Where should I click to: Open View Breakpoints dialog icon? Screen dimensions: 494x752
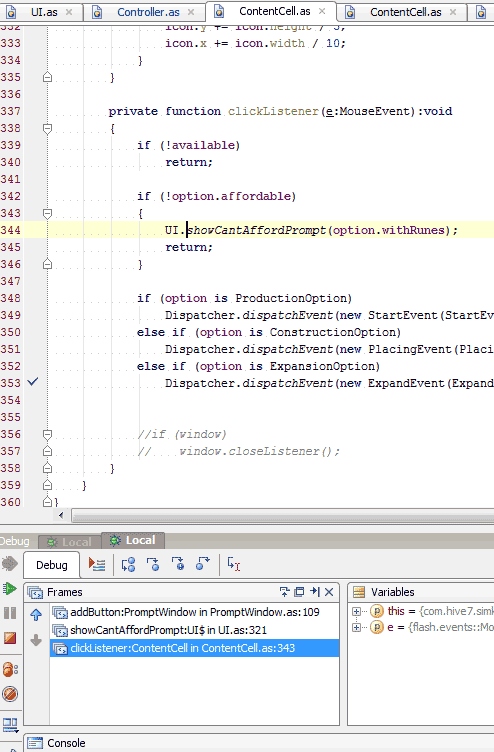[10, 669]
